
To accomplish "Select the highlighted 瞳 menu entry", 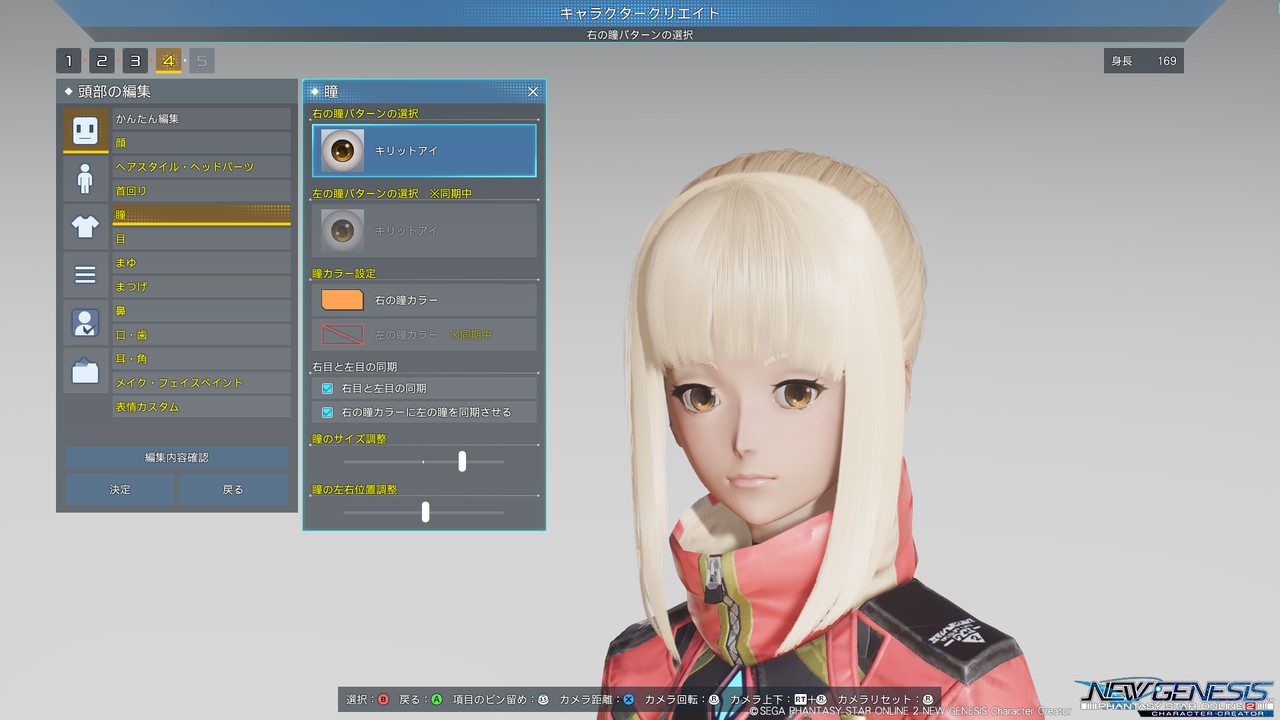I will [x=202, y=215].
